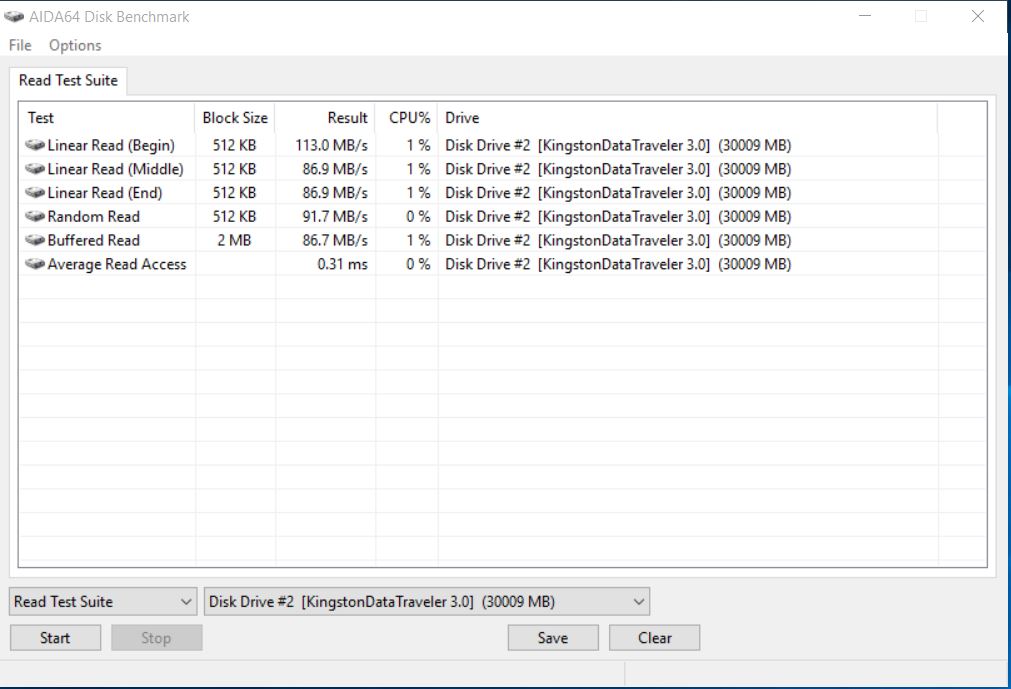
Task: Click the drive text in Buffered Read row
Action: pyautogui.click(x=618, y=240)
